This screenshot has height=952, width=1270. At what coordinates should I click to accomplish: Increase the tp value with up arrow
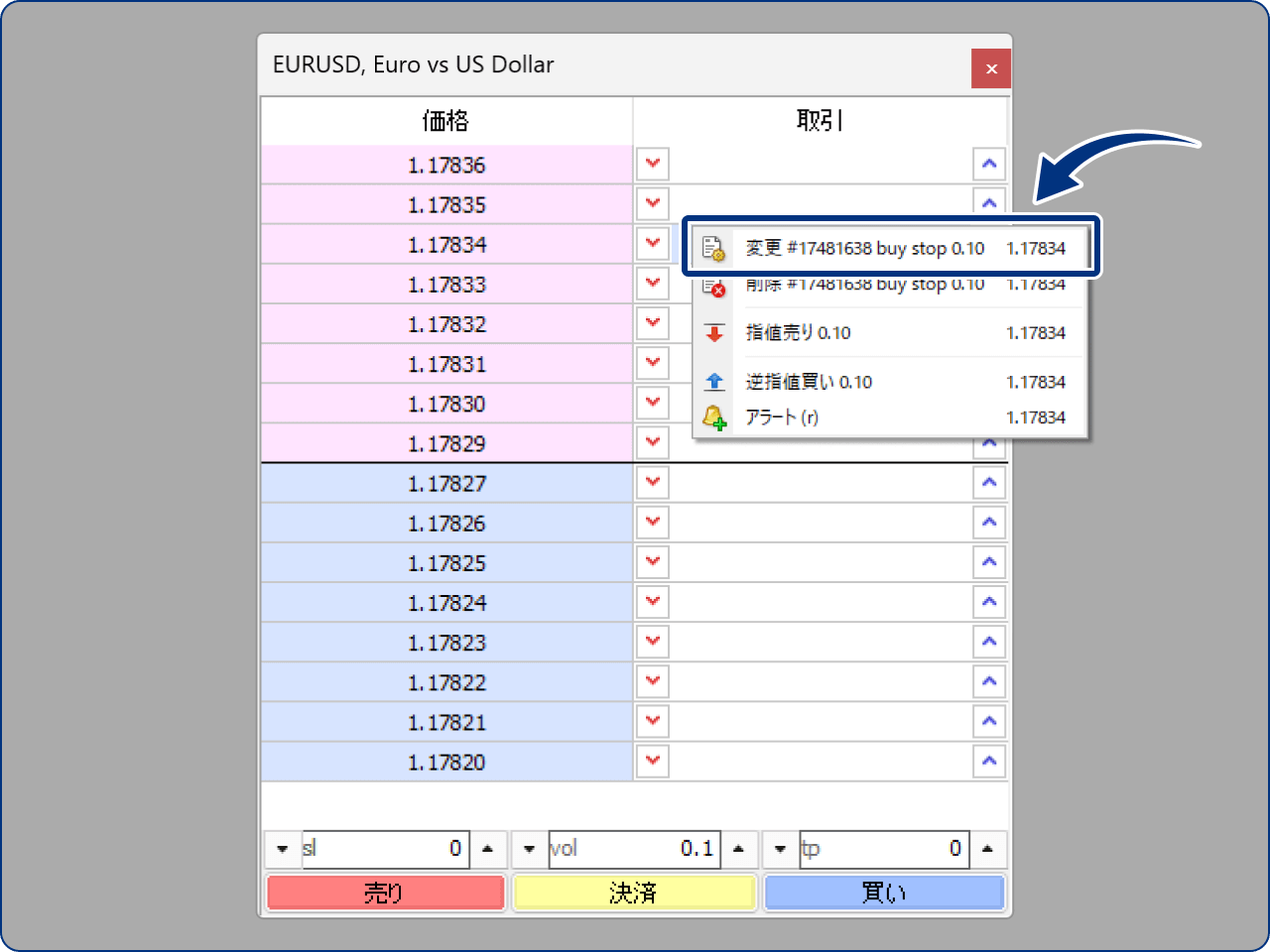tap(987, 849)
